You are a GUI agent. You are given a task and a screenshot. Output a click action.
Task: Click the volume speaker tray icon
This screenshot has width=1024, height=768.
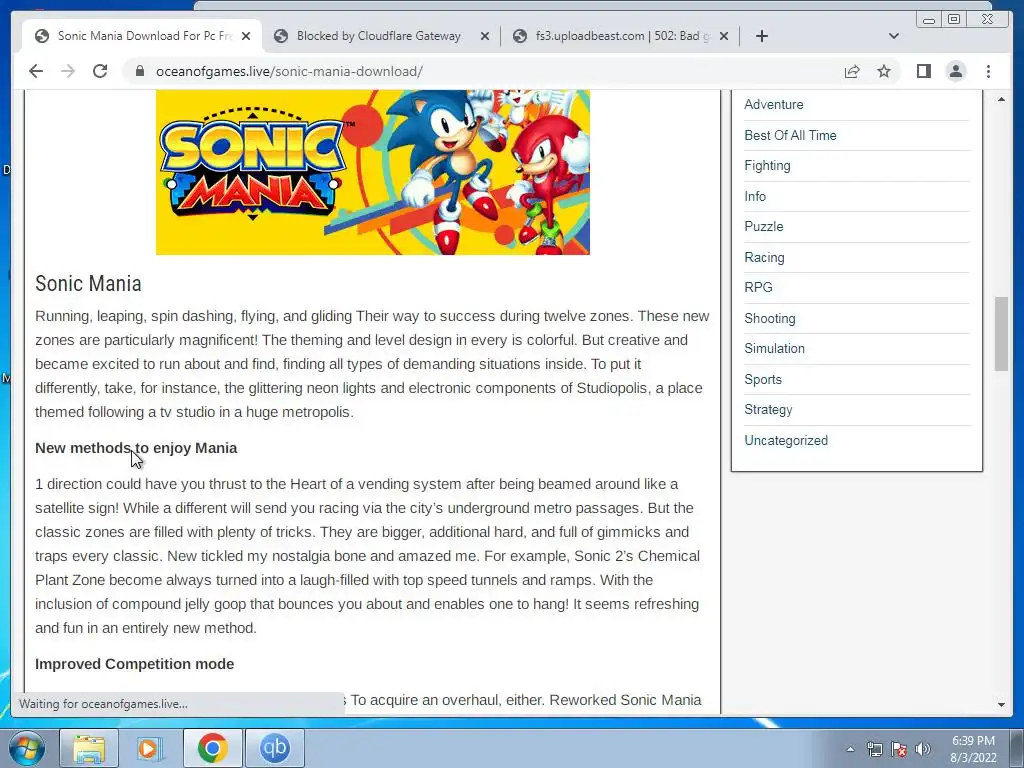923,749
